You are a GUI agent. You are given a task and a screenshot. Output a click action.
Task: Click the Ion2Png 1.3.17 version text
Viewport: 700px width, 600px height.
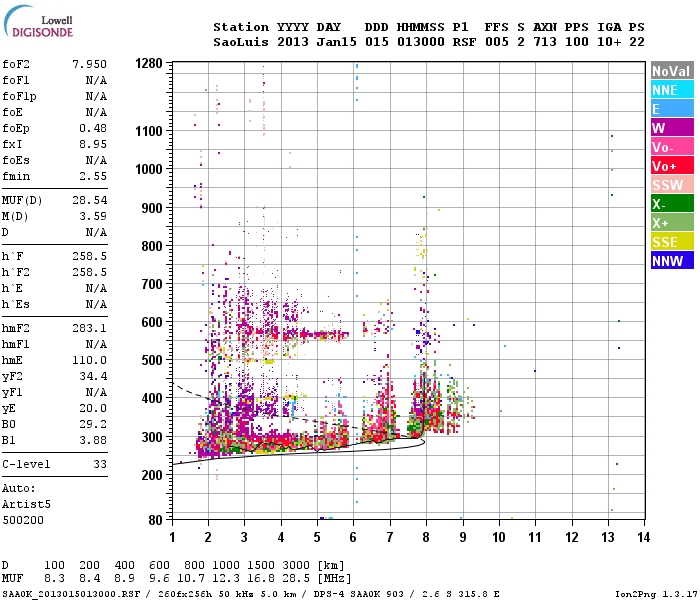click(655, 594)
